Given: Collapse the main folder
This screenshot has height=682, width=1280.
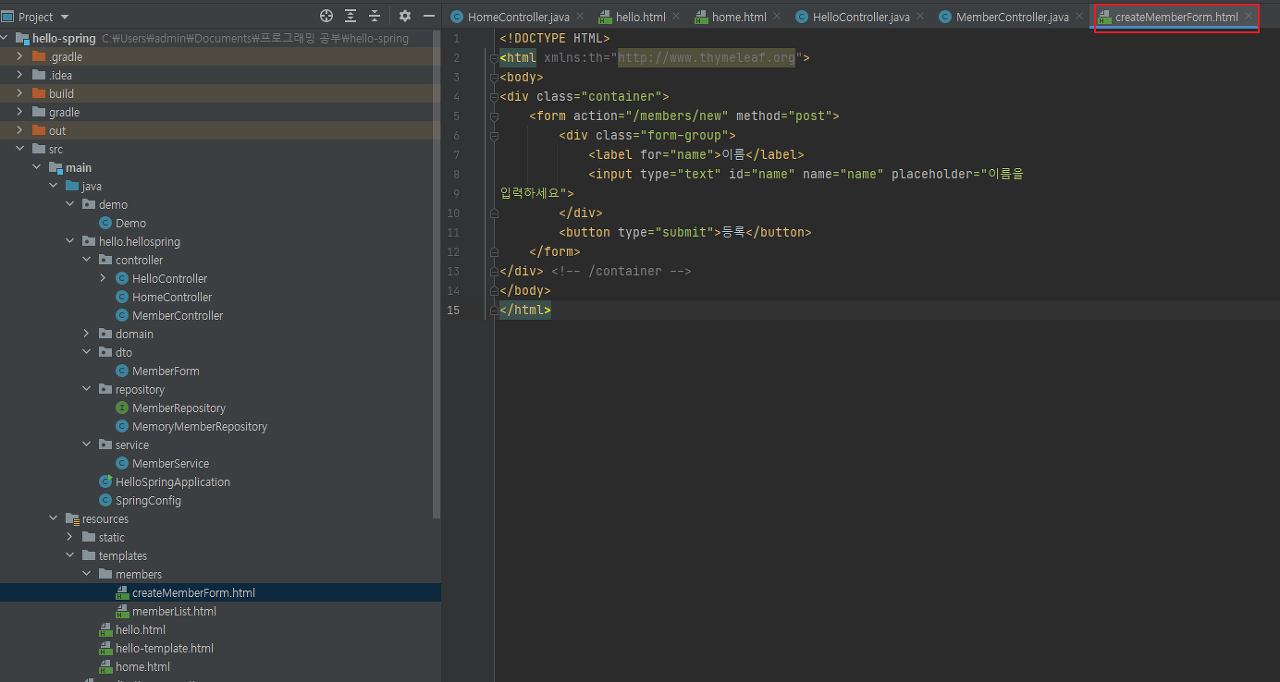Looking at the screenshot, I should pyautogui.click(x=36, y=168).
